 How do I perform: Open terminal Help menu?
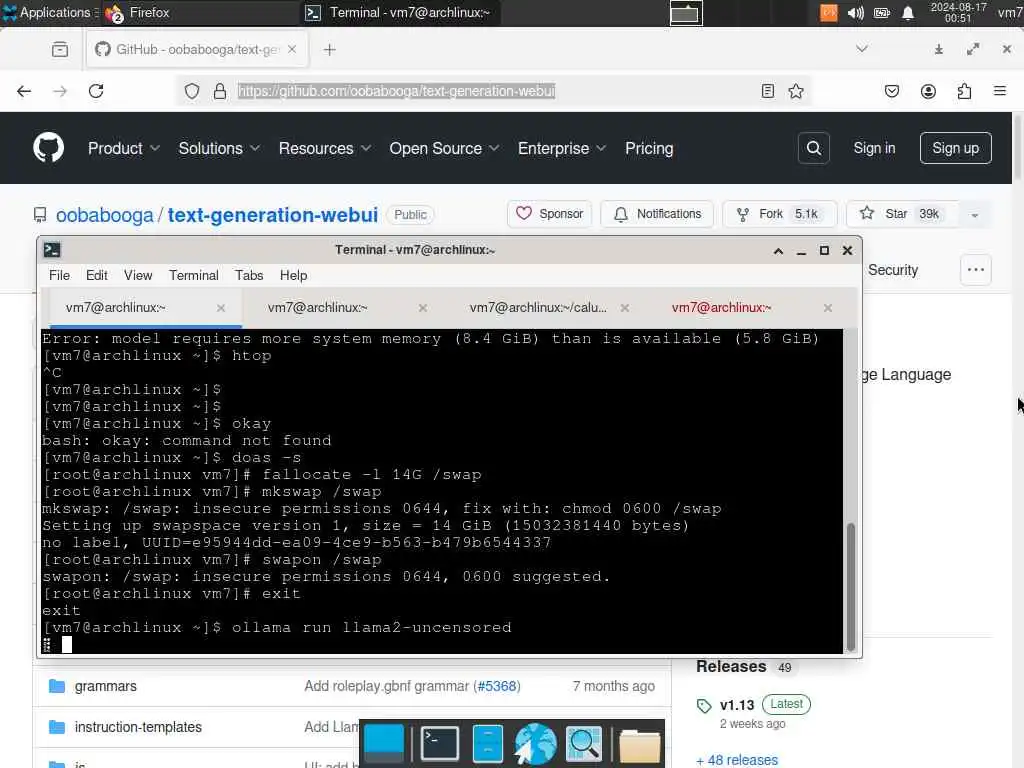[293, 276]
